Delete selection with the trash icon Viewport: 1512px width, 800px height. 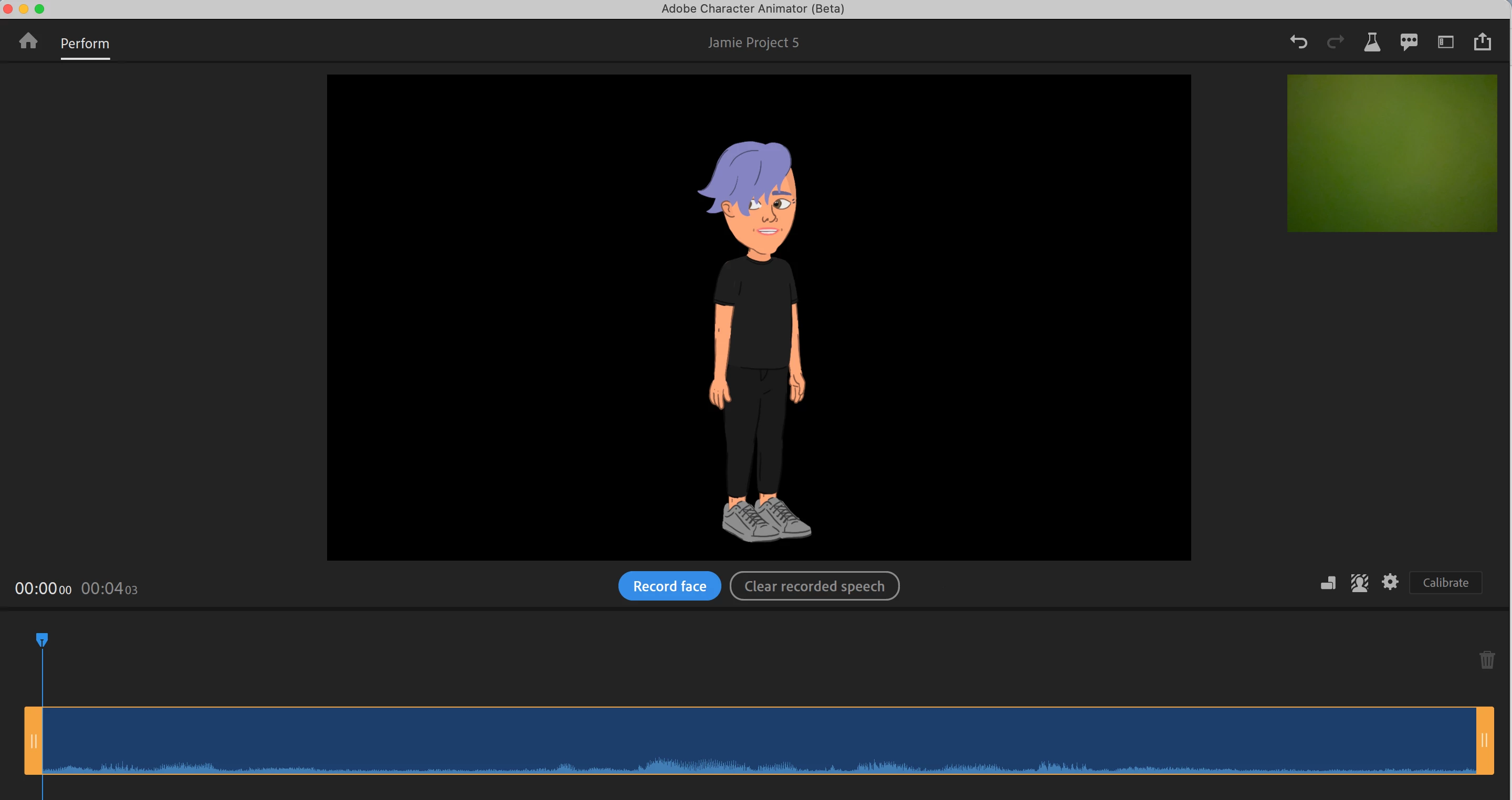click(x=1487, y=660)
